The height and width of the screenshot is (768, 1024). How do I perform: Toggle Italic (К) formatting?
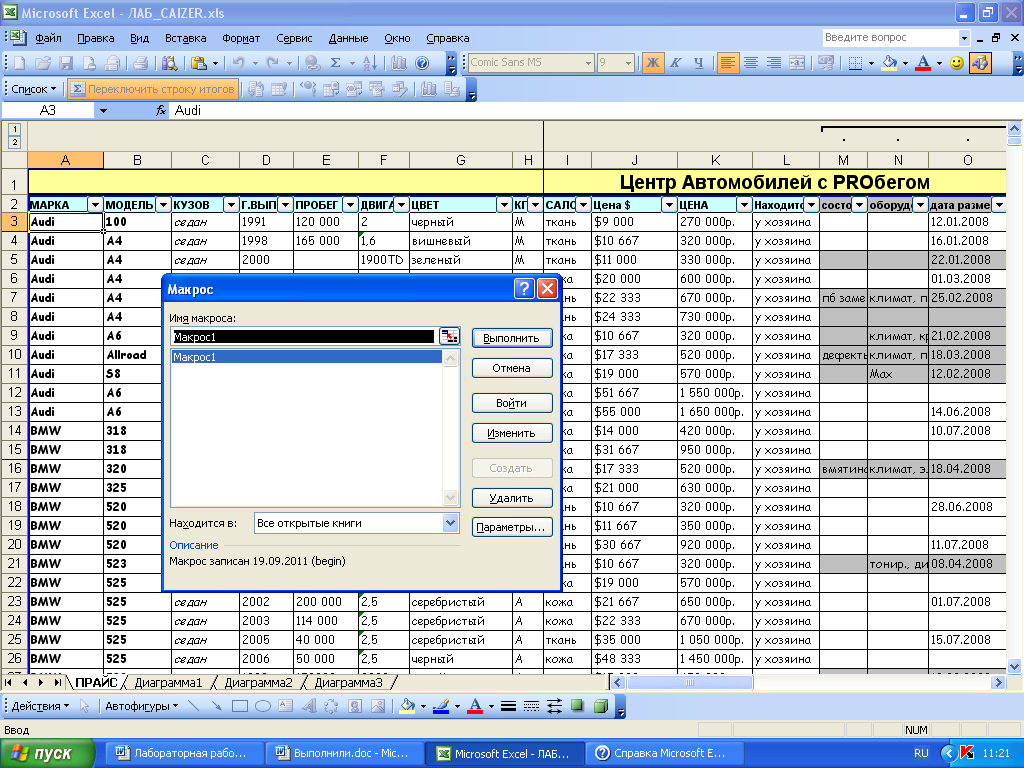click(676, 63)
